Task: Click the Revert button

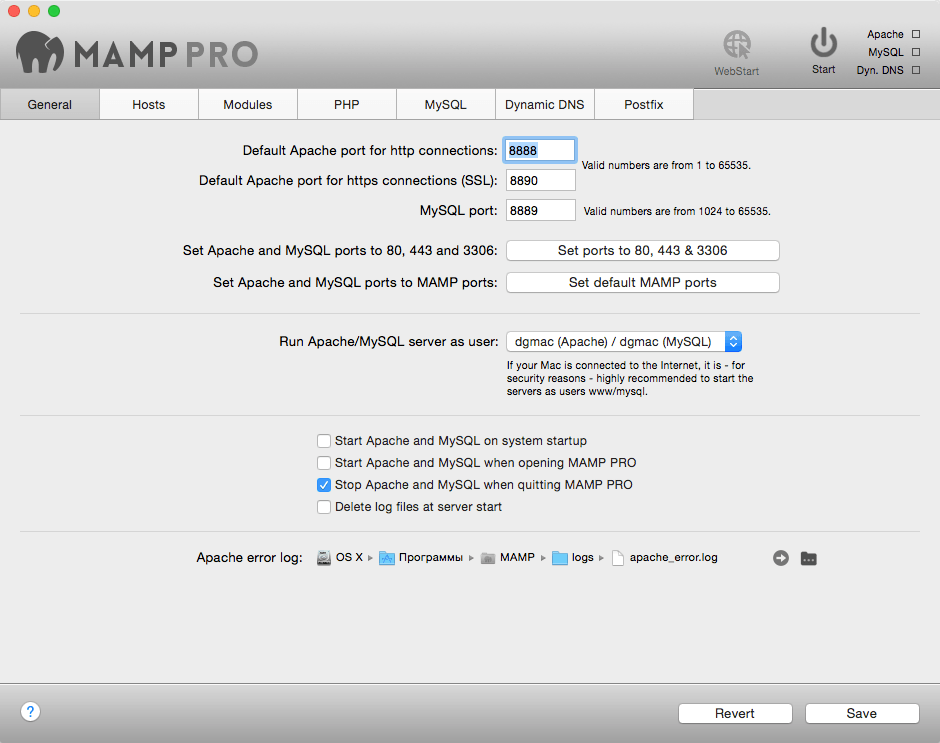Action: 735,714
